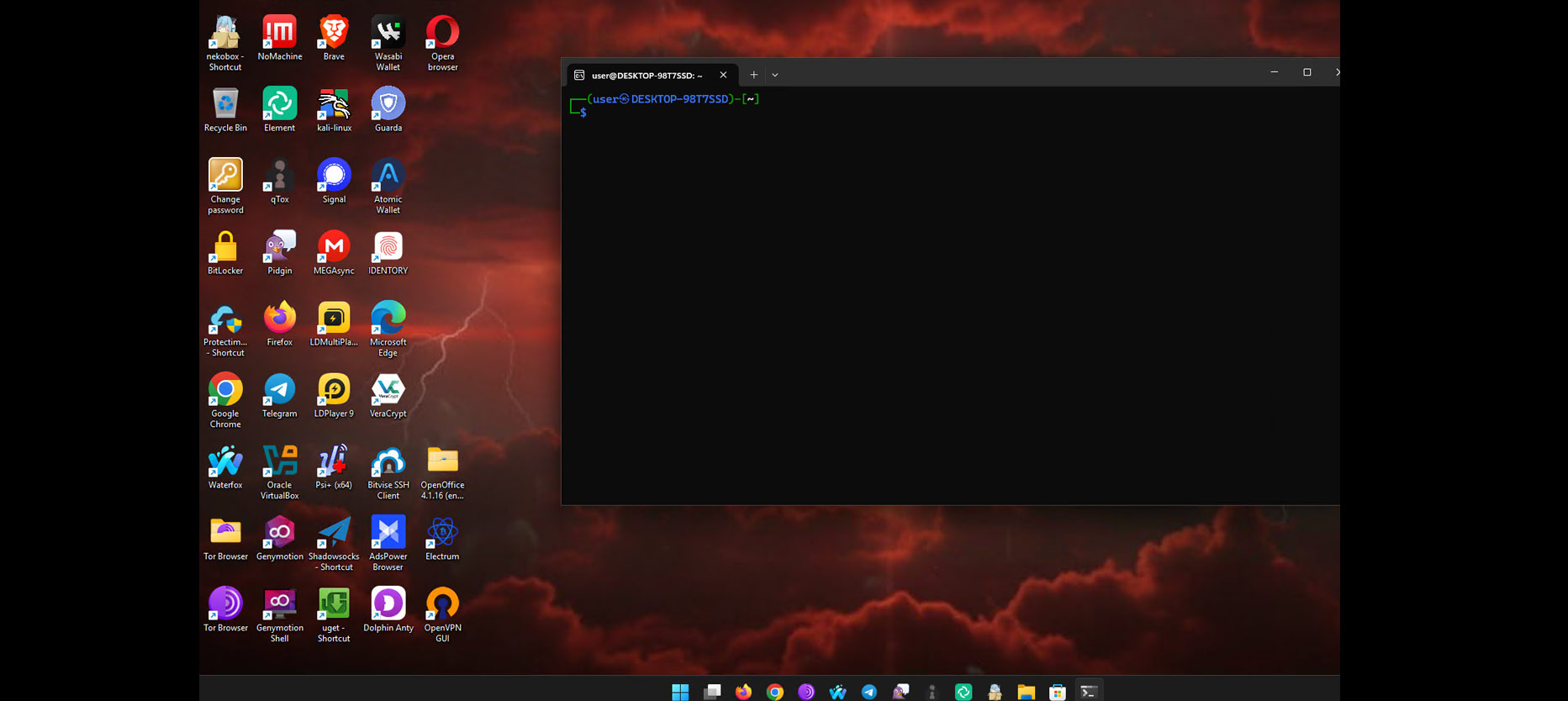Select the Change password desktop icon
The height and width of the screenshot is (701, 1568).
click(x=225, y=187)
